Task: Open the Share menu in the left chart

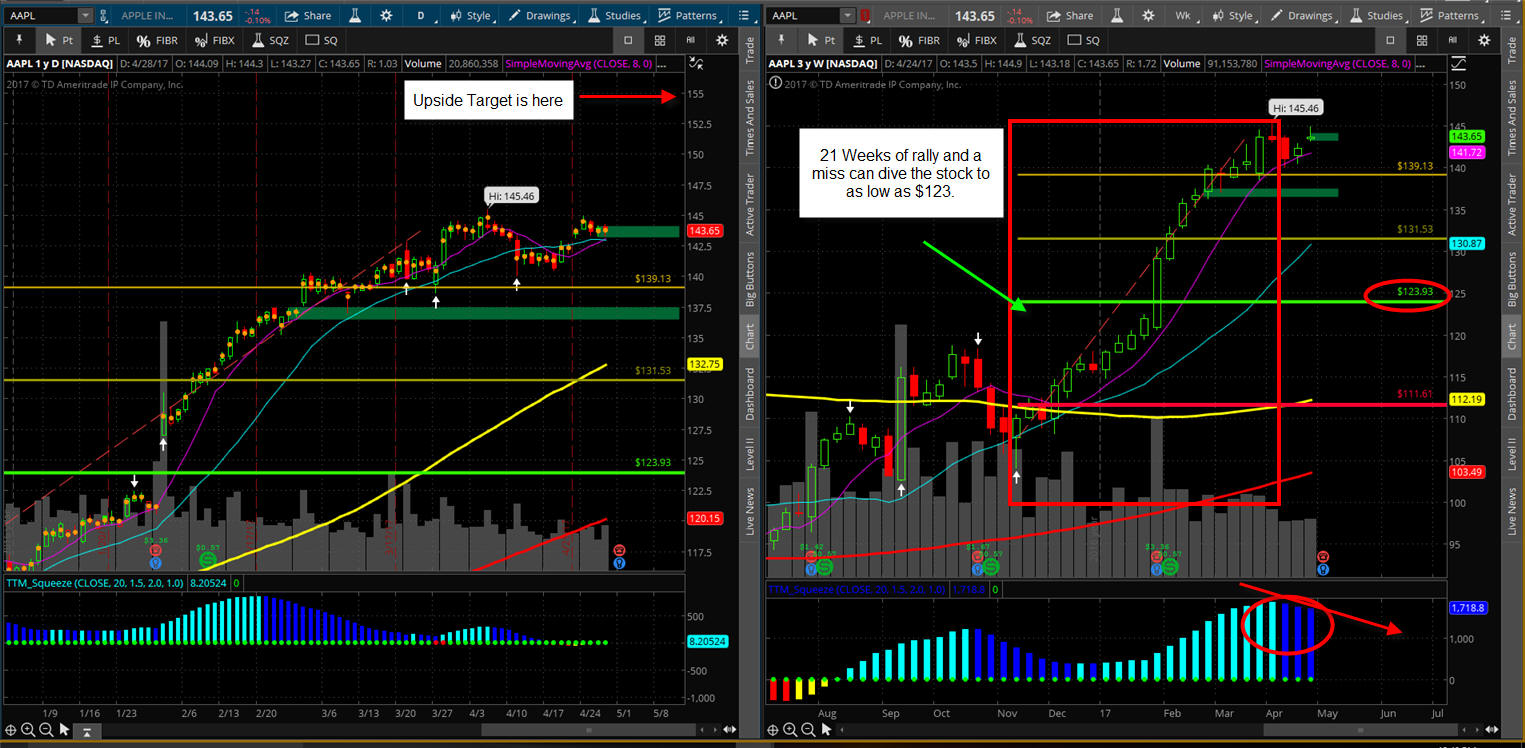Action: pyautogui.click(x=309, y=15)
